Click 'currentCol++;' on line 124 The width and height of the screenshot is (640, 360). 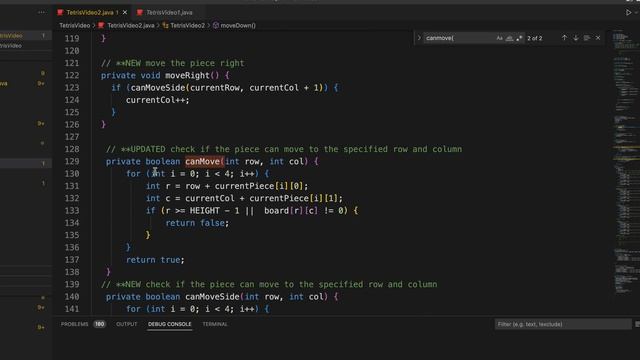158,100
